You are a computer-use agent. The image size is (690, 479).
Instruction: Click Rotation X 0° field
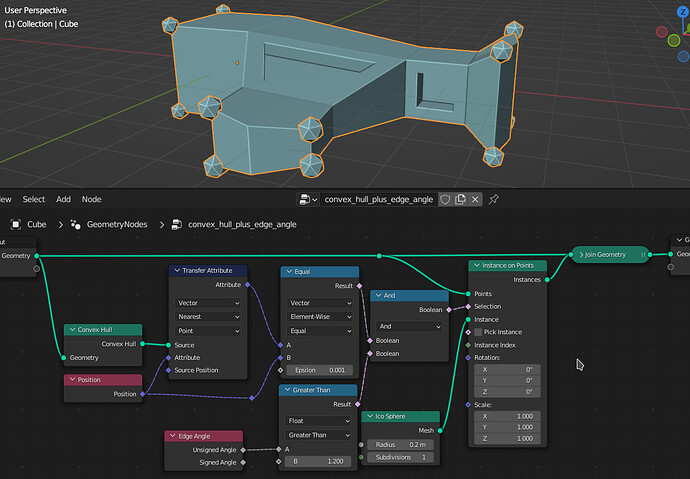[507, 369]
